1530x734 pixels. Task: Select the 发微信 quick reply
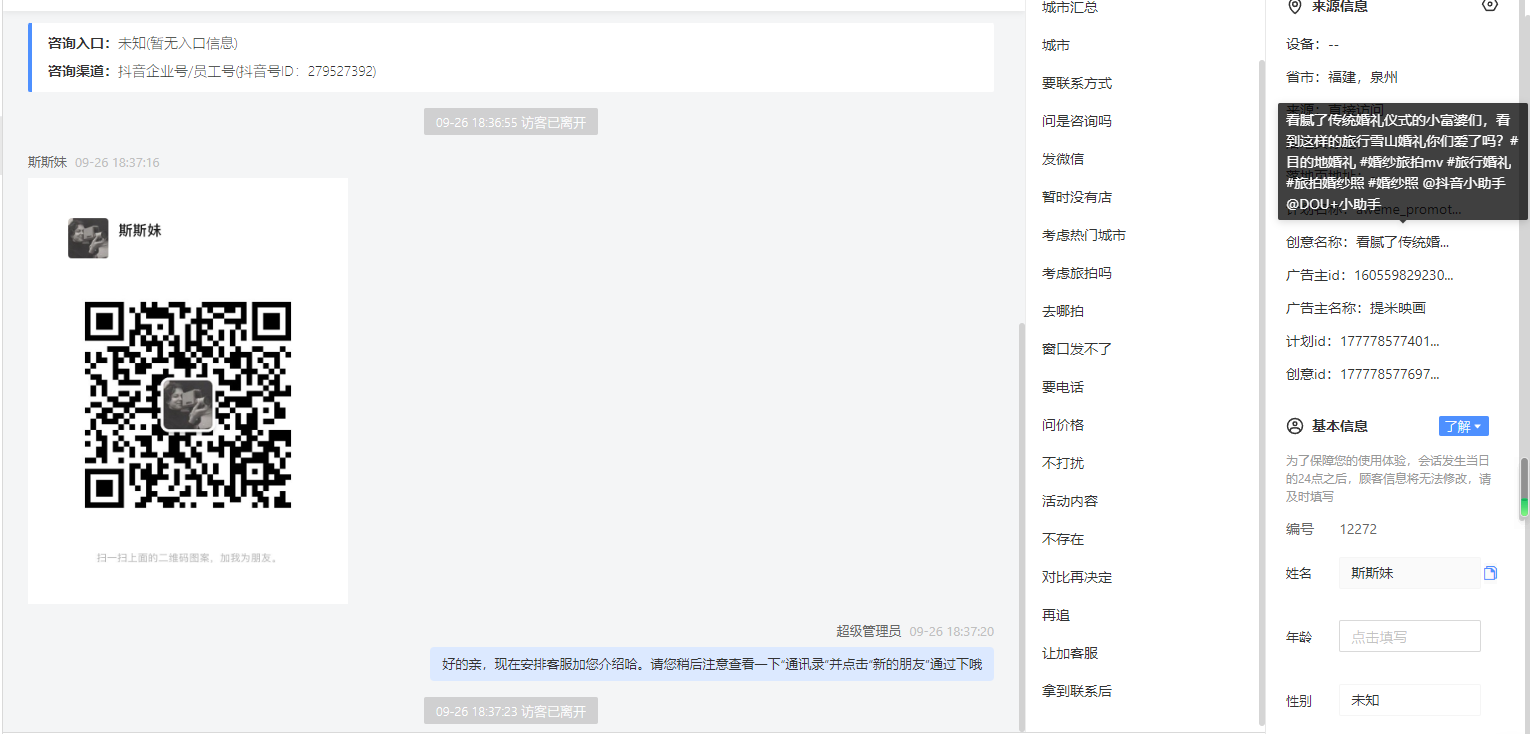[1063, 159]
